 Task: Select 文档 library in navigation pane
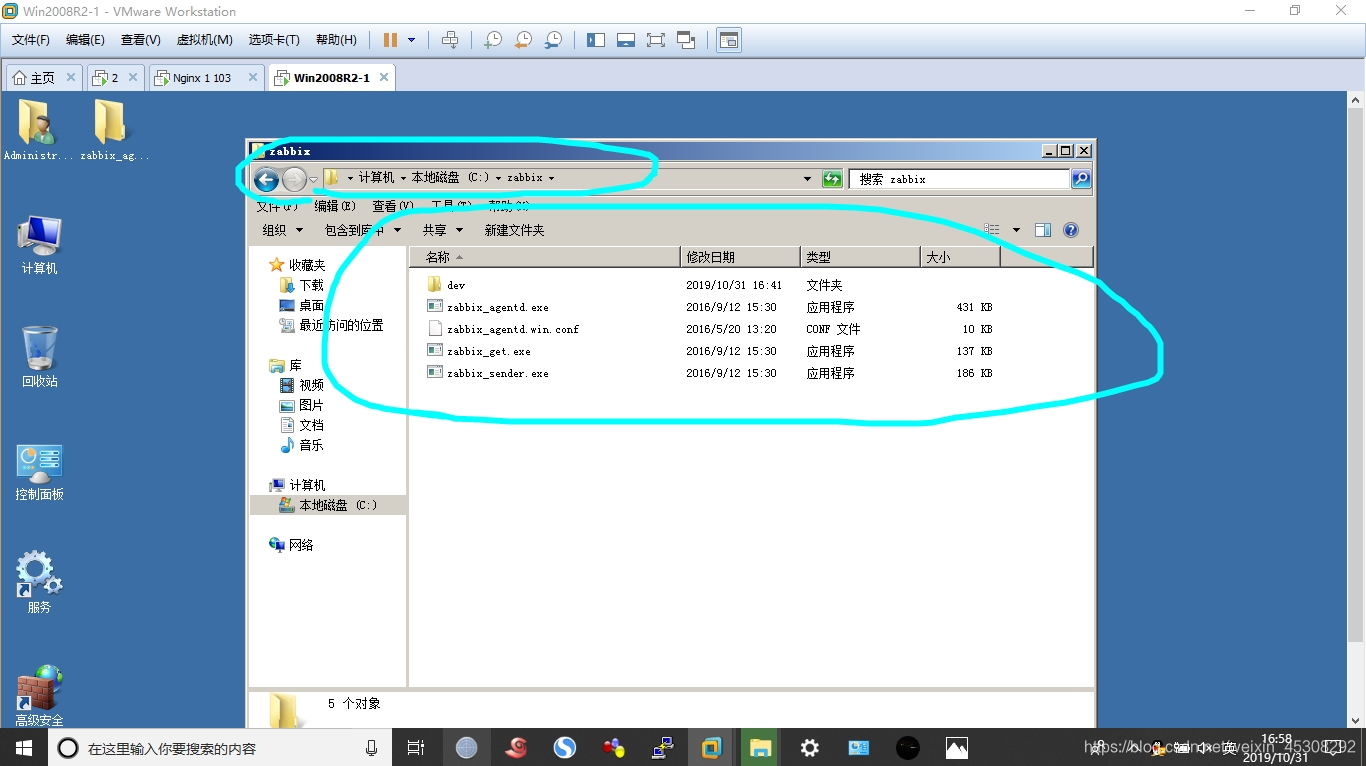pyautogui.click(x=302, y=425)
